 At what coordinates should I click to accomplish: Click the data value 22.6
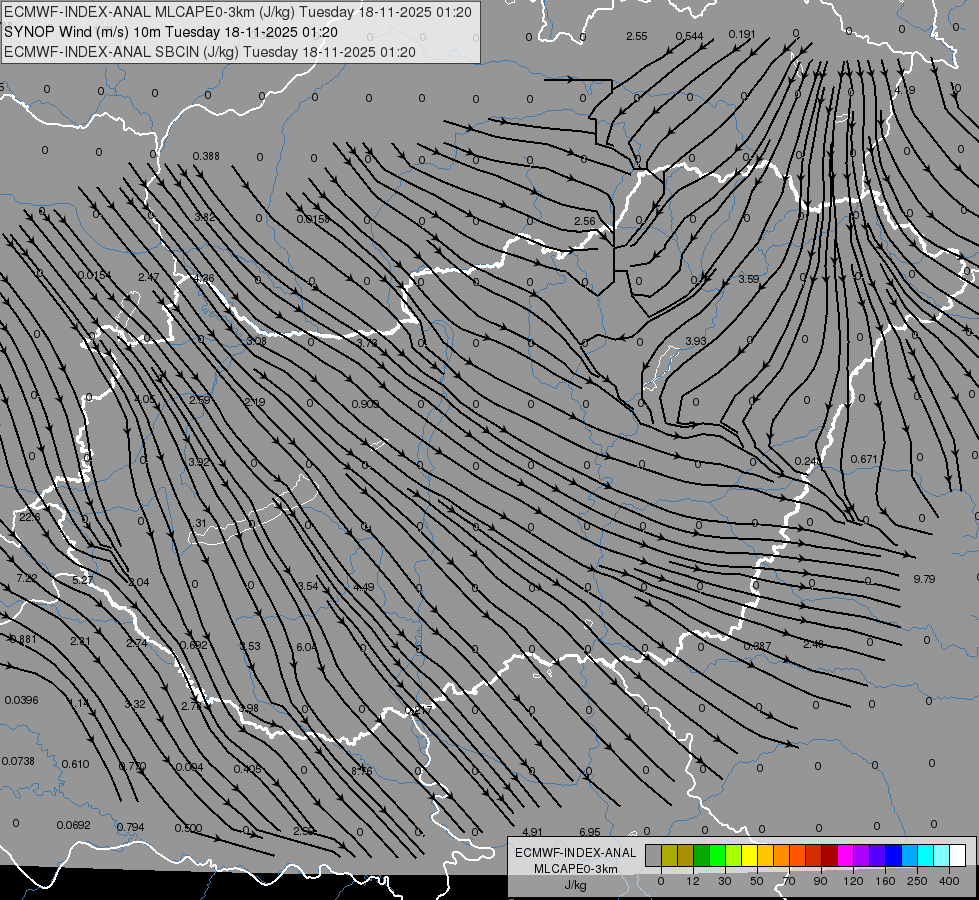pos(29,517)
